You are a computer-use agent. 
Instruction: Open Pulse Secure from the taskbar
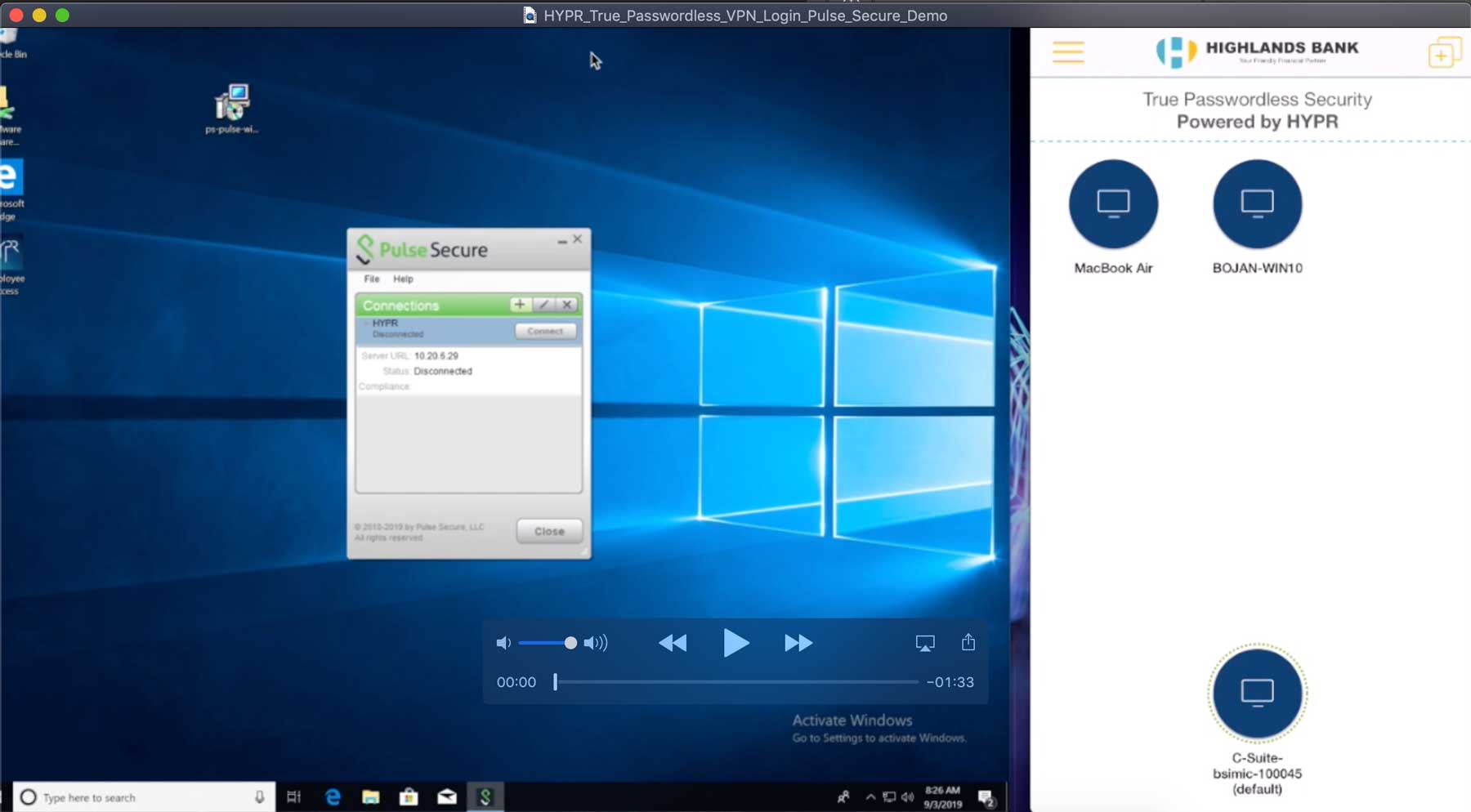coord(486,796)
